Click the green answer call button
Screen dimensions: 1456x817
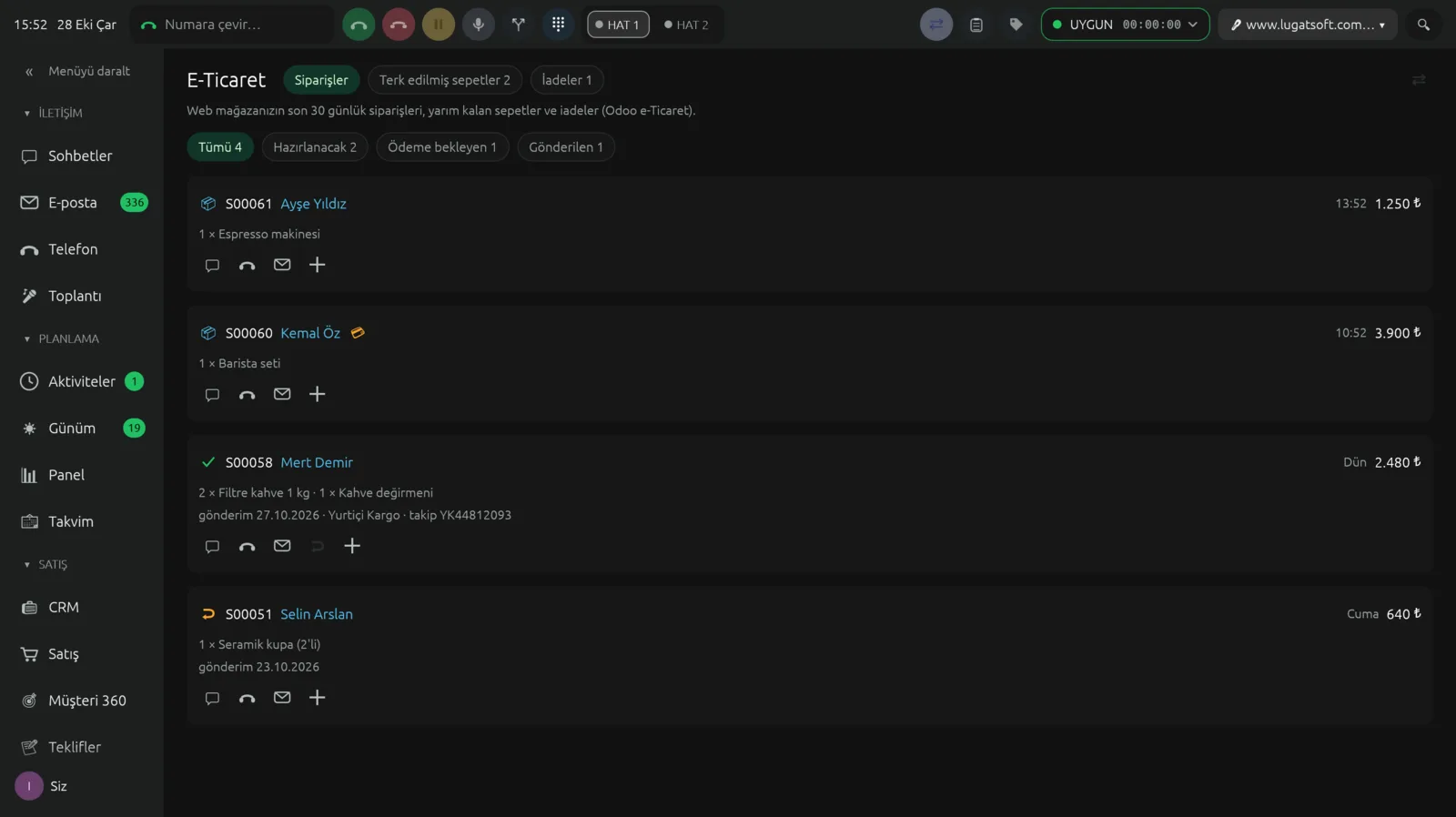point(359,25)
